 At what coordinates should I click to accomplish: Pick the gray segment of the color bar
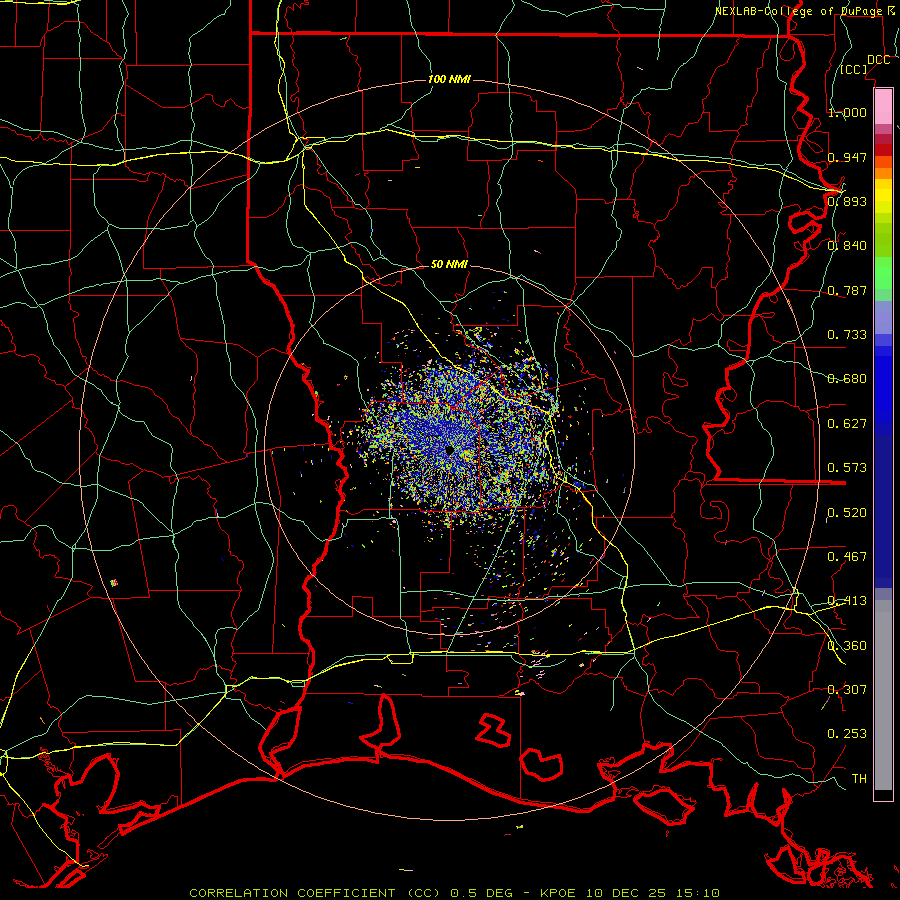[x=883, y=695]
